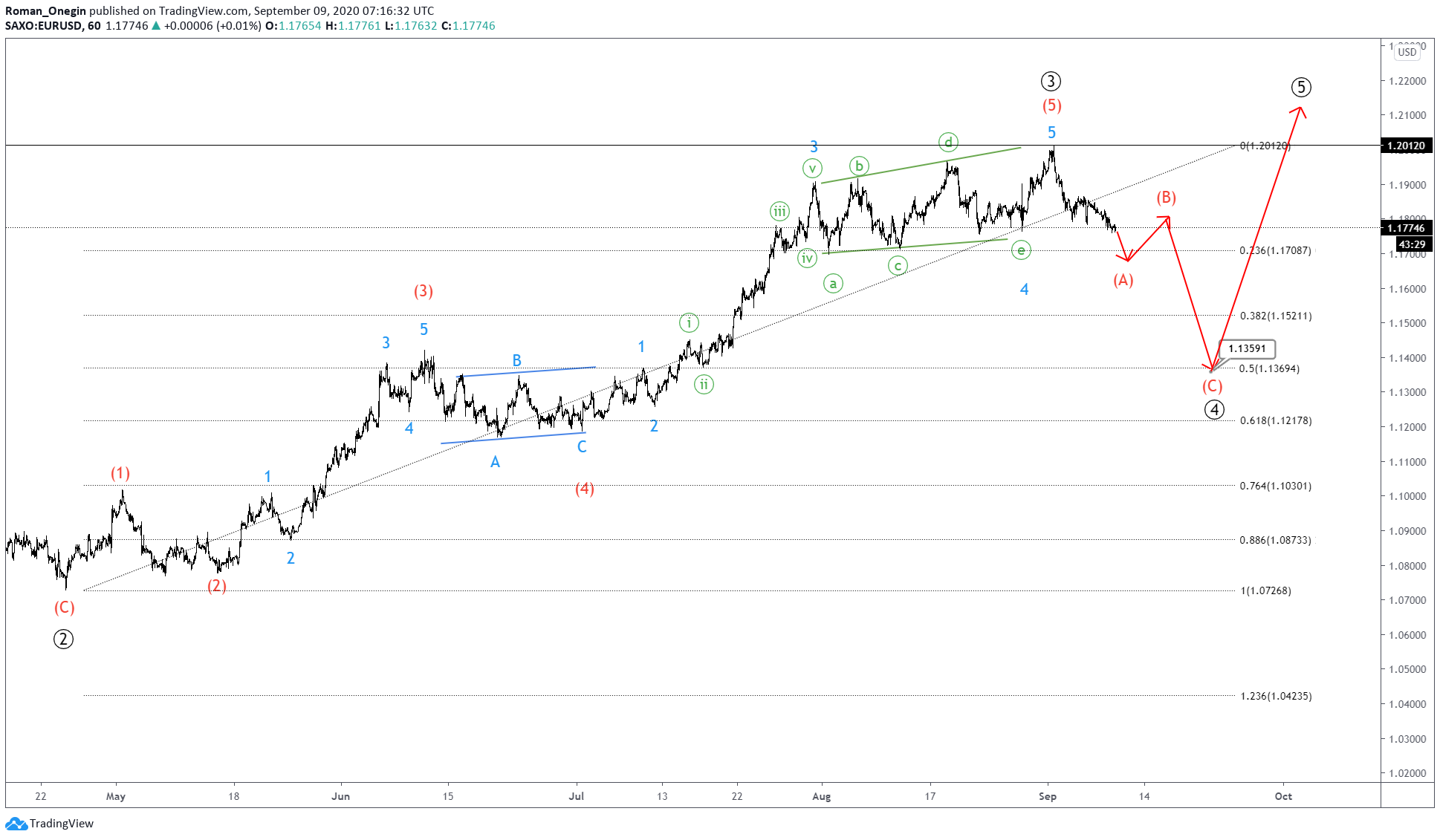Click the green circled e marker
Image resolution: width=1440 pixels, height=840 pixels.
coord(1021,251)
